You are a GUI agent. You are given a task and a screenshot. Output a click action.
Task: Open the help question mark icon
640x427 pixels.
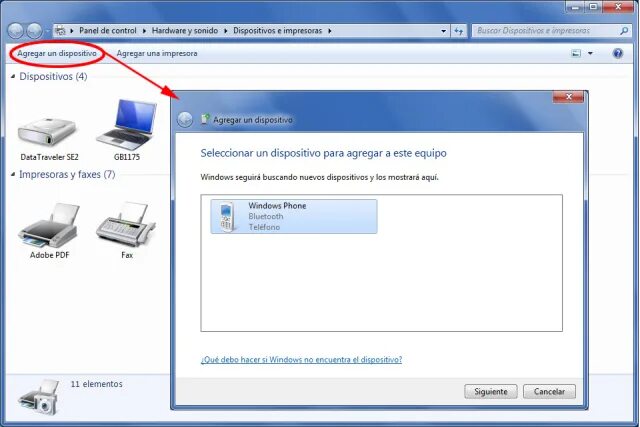[x=618, y=53]
